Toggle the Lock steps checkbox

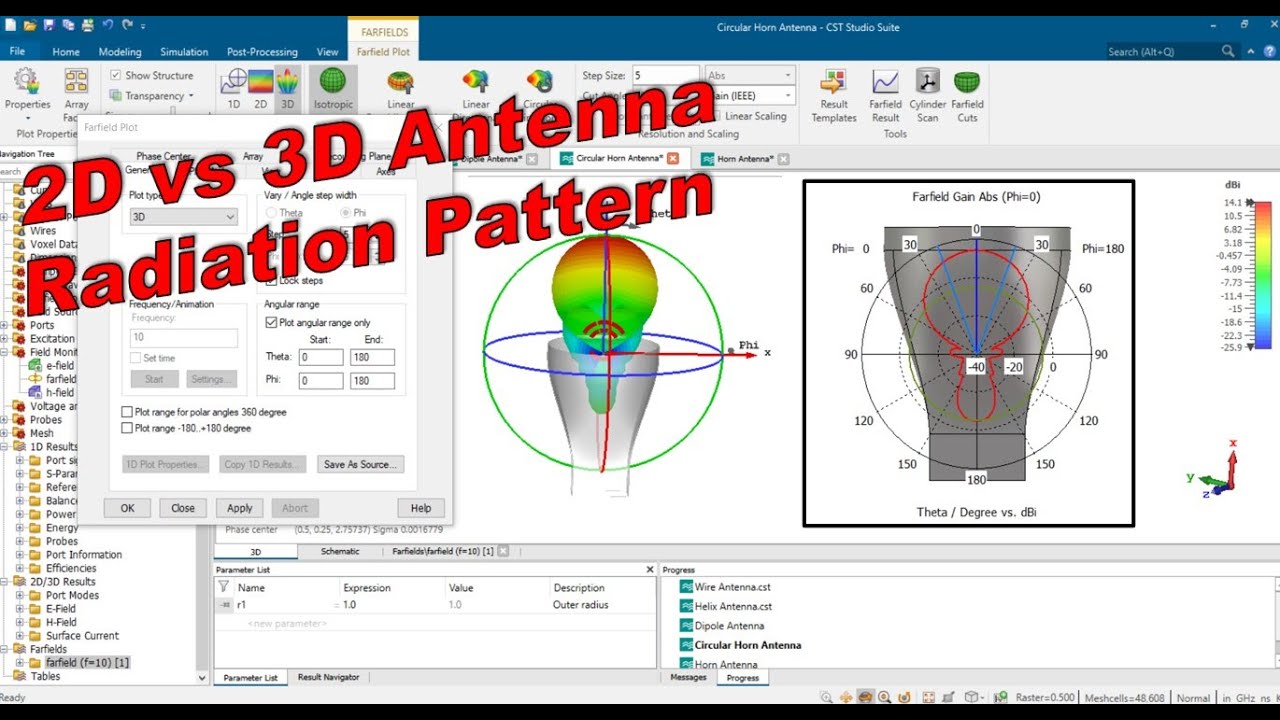271,281
